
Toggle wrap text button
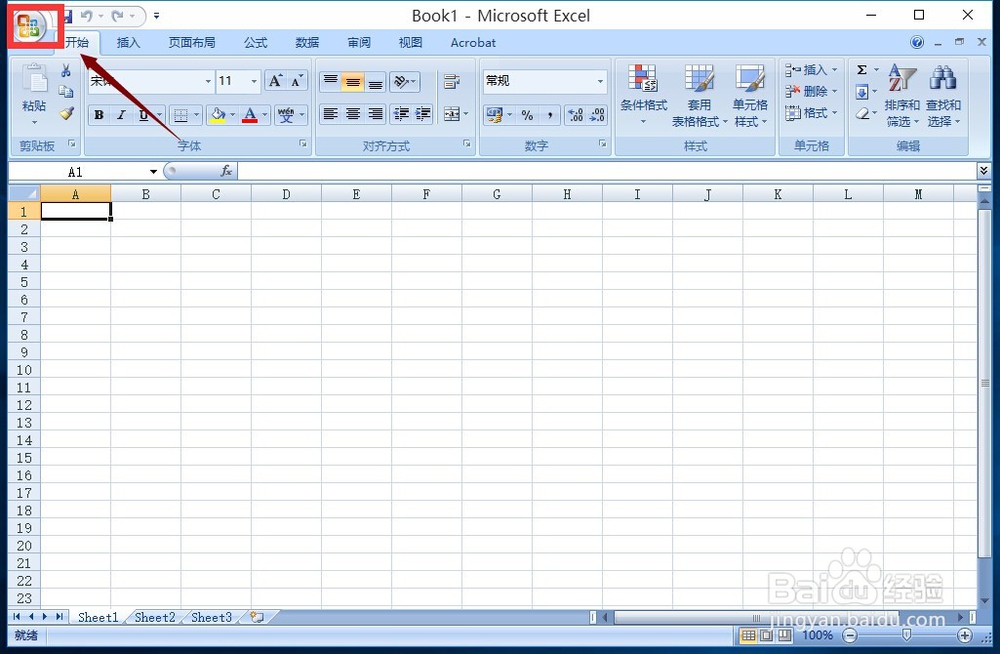452,82
